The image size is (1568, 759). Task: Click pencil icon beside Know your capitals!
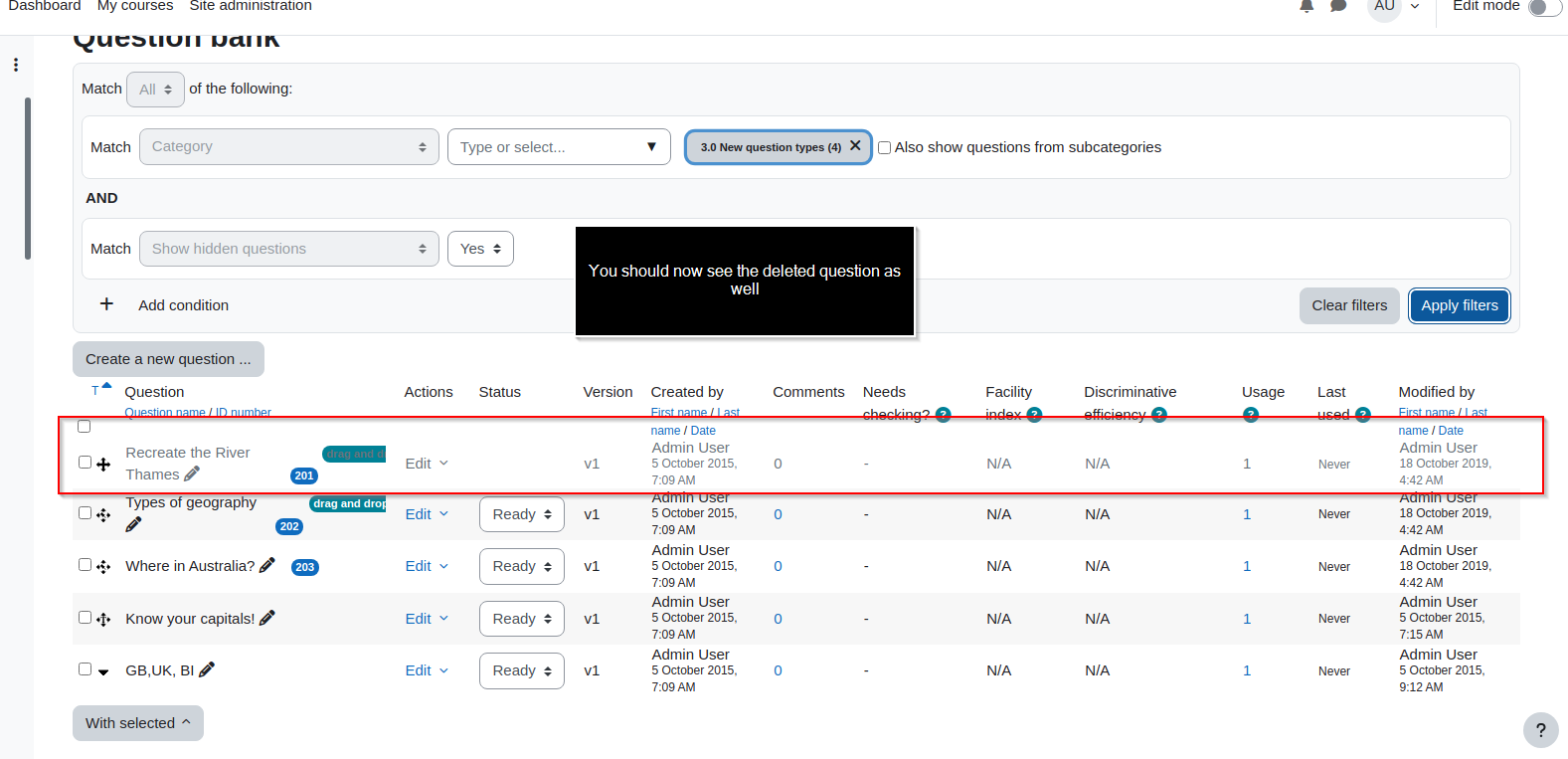point(267,618)
